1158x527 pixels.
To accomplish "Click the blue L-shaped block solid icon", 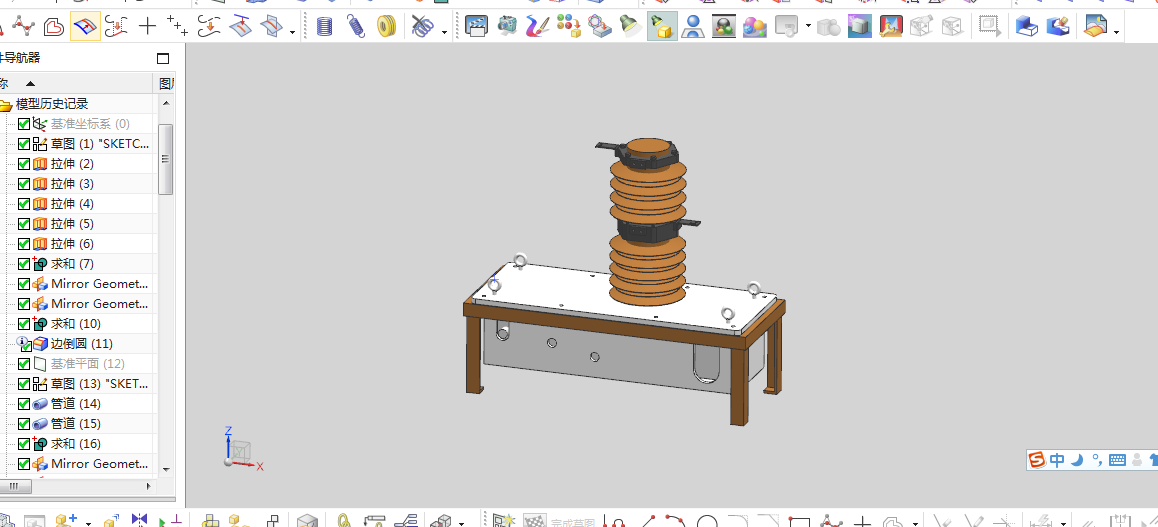I will pos(1027,27).
